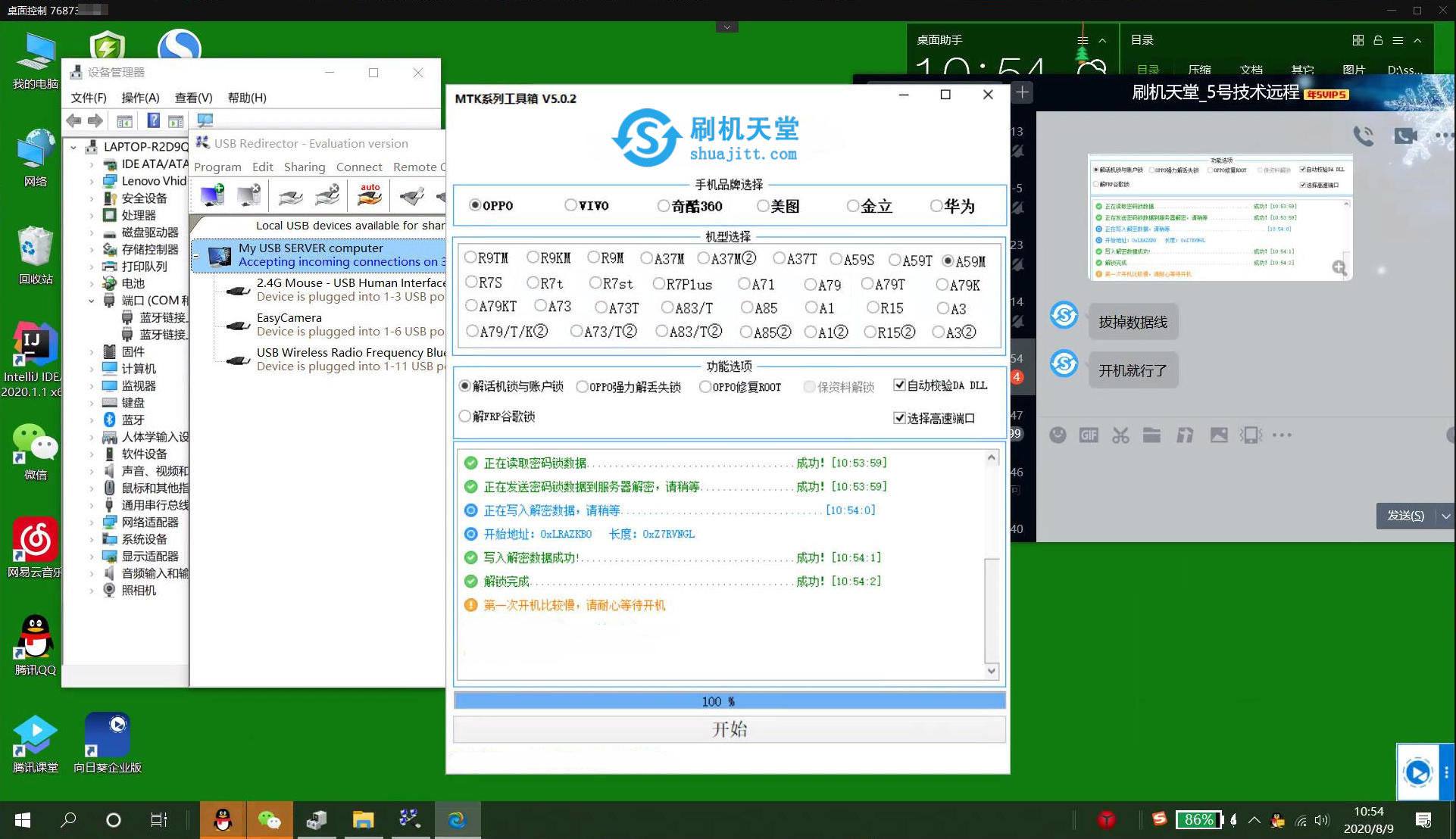The width and height of the screenshot is (1456, 839).
Task: Open the 查看(V) menu in Device Manager
Action: (193, 98)
